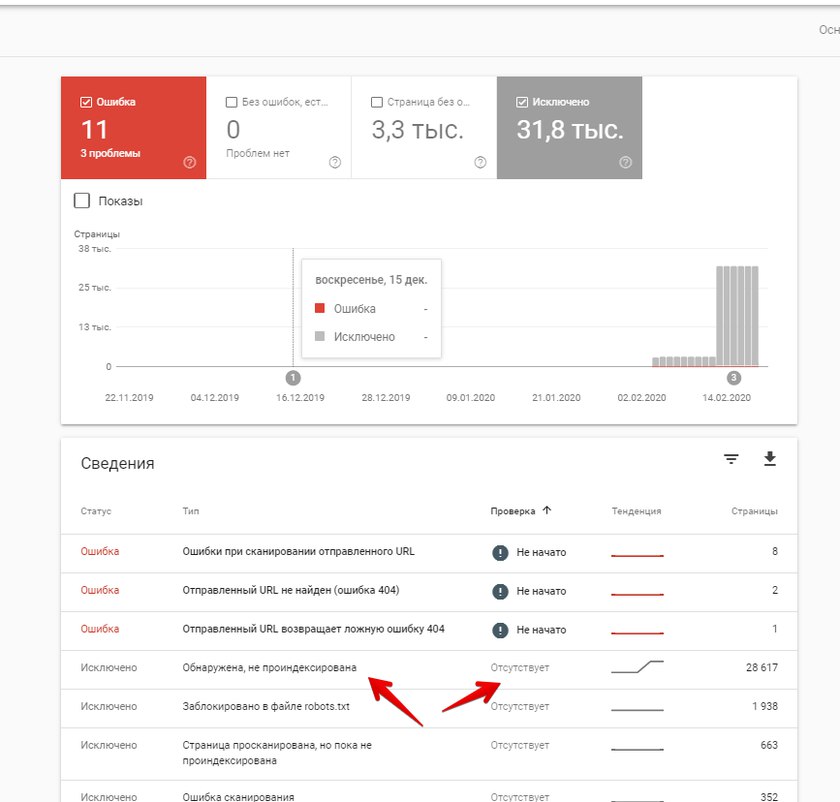Click gray Исключено swatch in chart tooltip

(x=320, y=336)
